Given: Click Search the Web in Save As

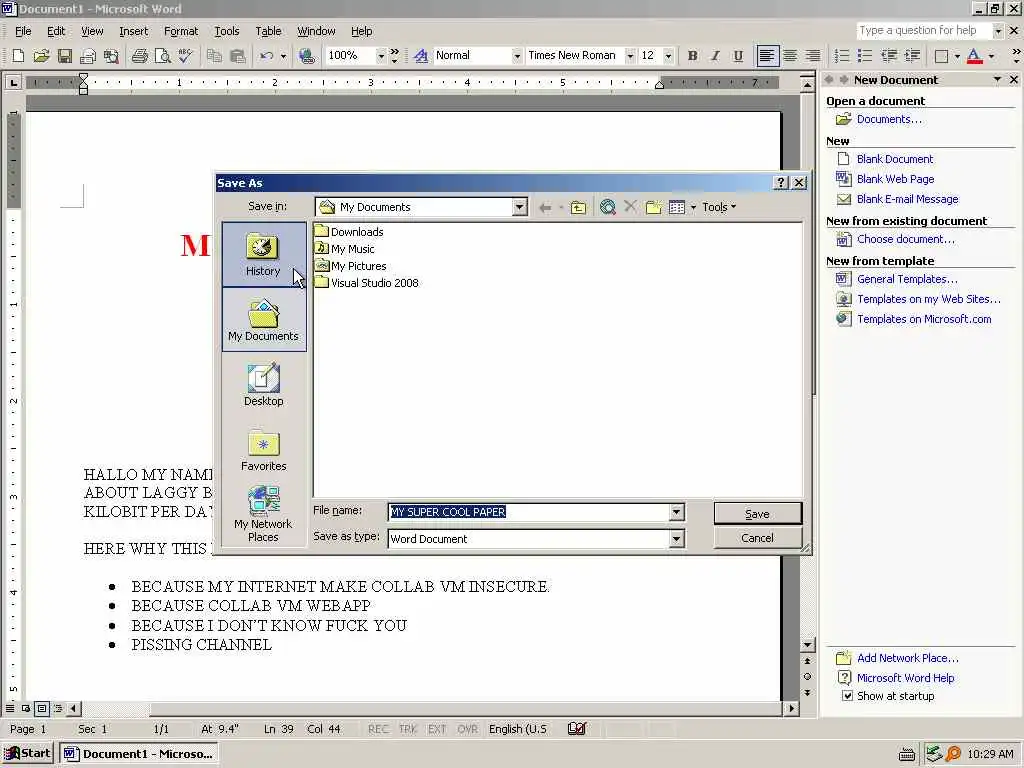Looking at the screenshot, I should pyautogui.click(x=607, y=208).
